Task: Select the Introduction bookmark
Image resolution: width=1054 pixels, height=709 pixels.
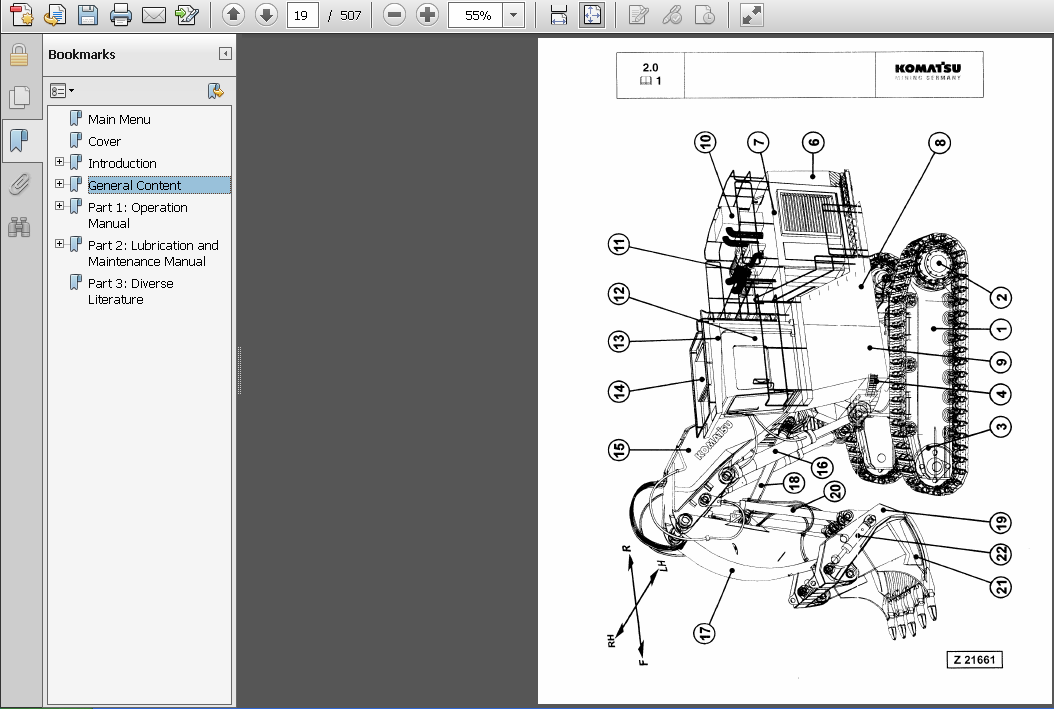Action: click(x=122, y=163)
